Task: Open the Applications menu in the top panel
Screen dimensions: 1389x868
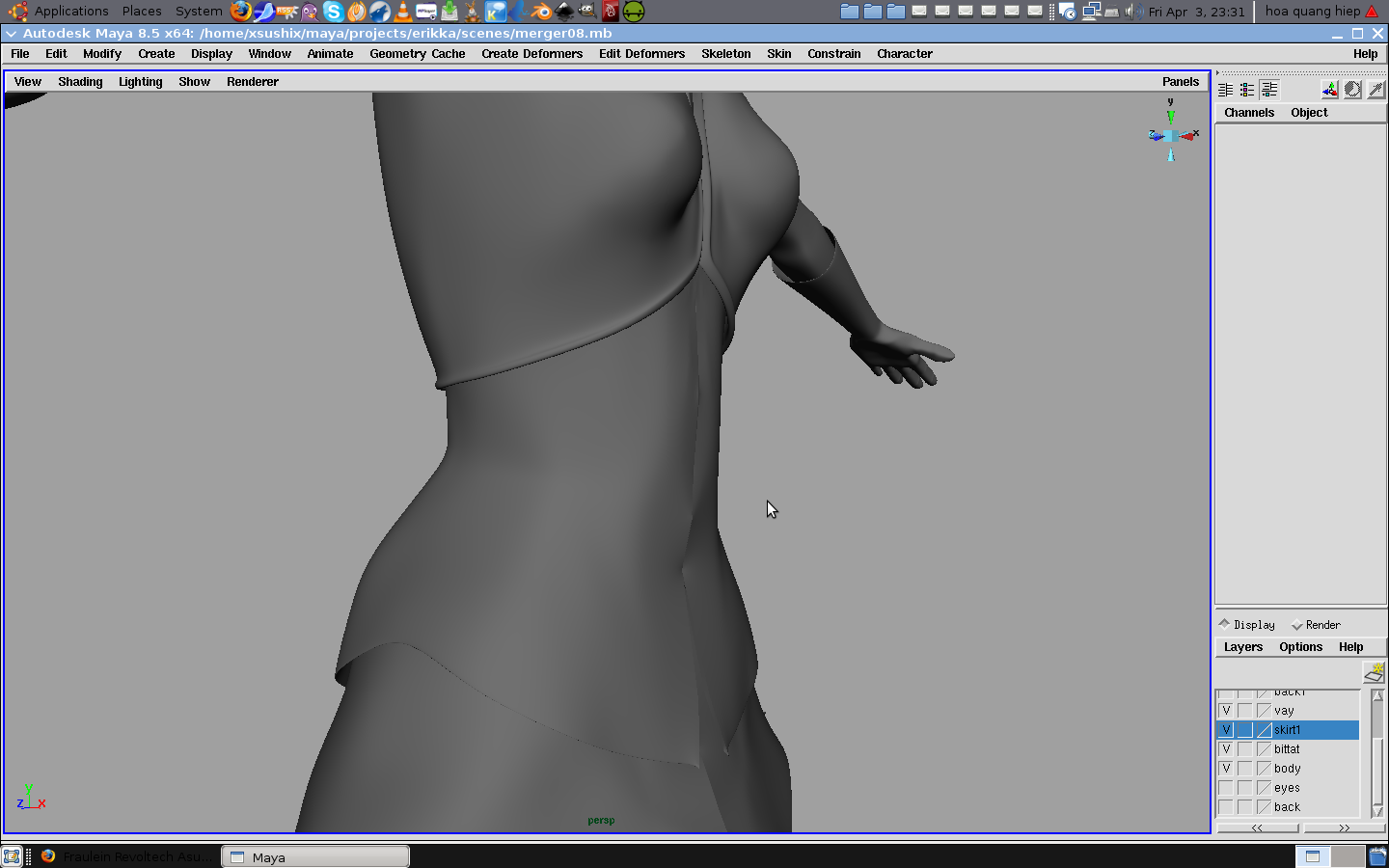Action: click(x=71, y=12)
